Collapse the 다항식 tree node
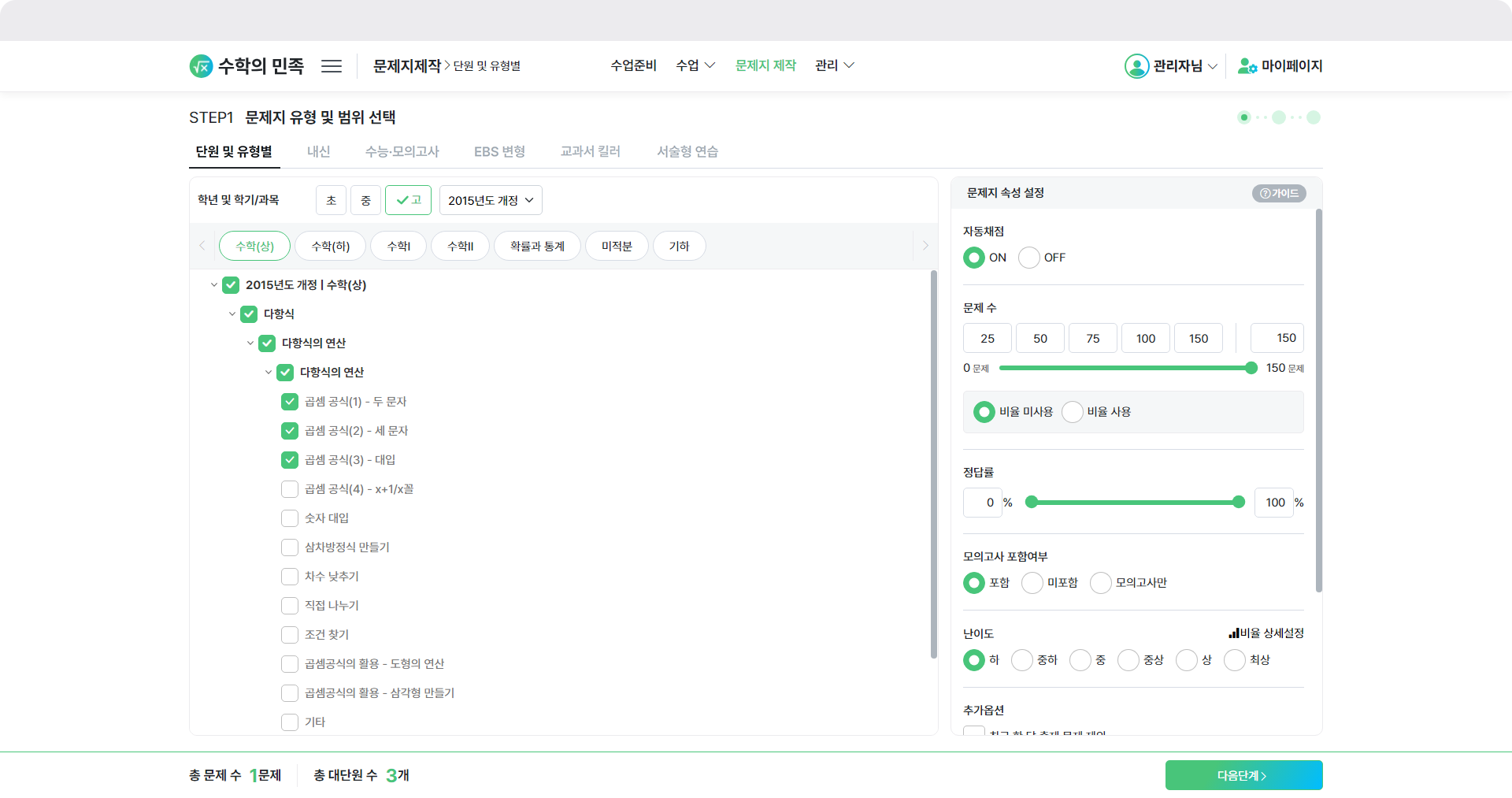This screenshot has width=1512, height=798. point(232,314)
